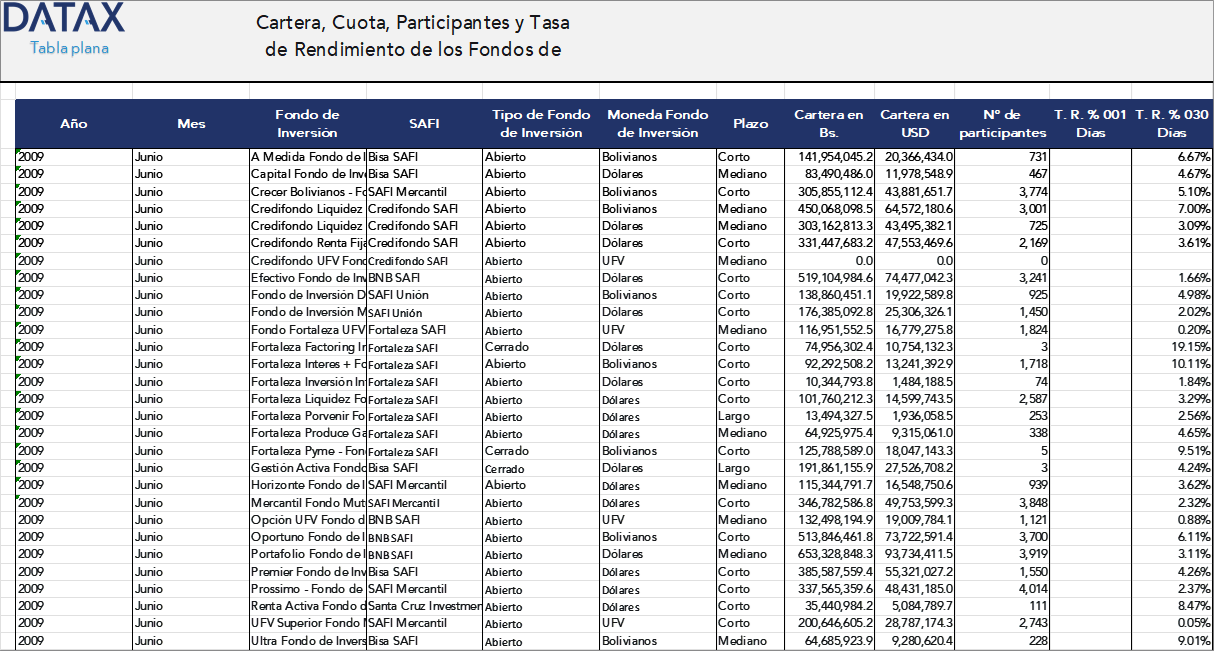Screen dimensions: 1214x651
Task: Click the Fondo de Inversión header
Action: (307, 123)
